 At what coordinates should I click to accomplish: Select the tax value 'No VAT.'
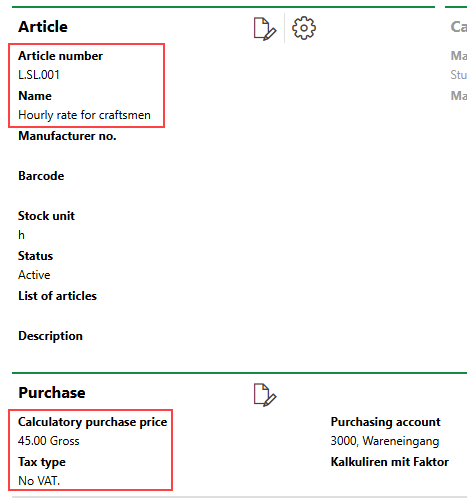[x=39, y=481]
